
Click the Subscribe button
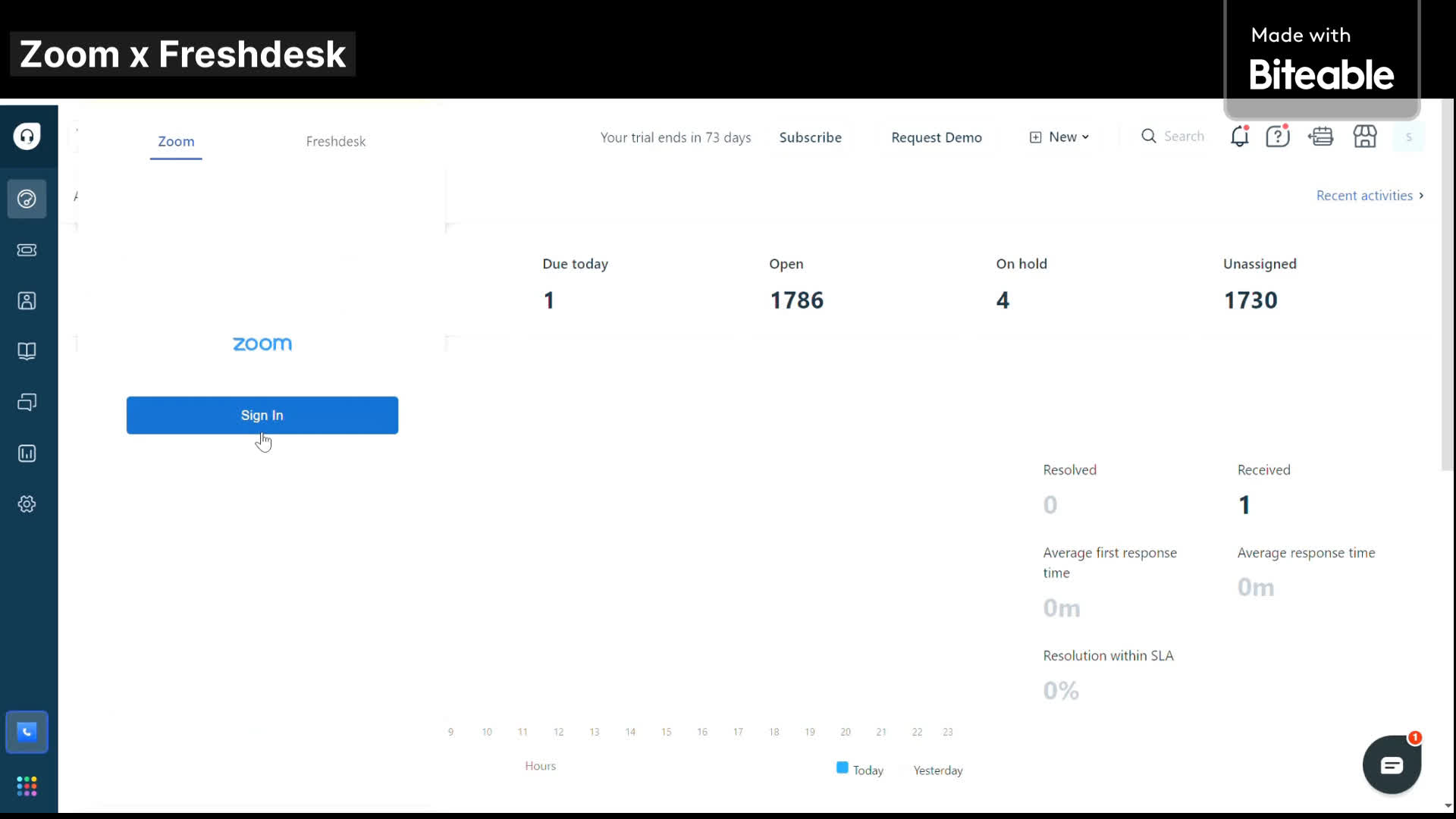click(x=810, y=137)
